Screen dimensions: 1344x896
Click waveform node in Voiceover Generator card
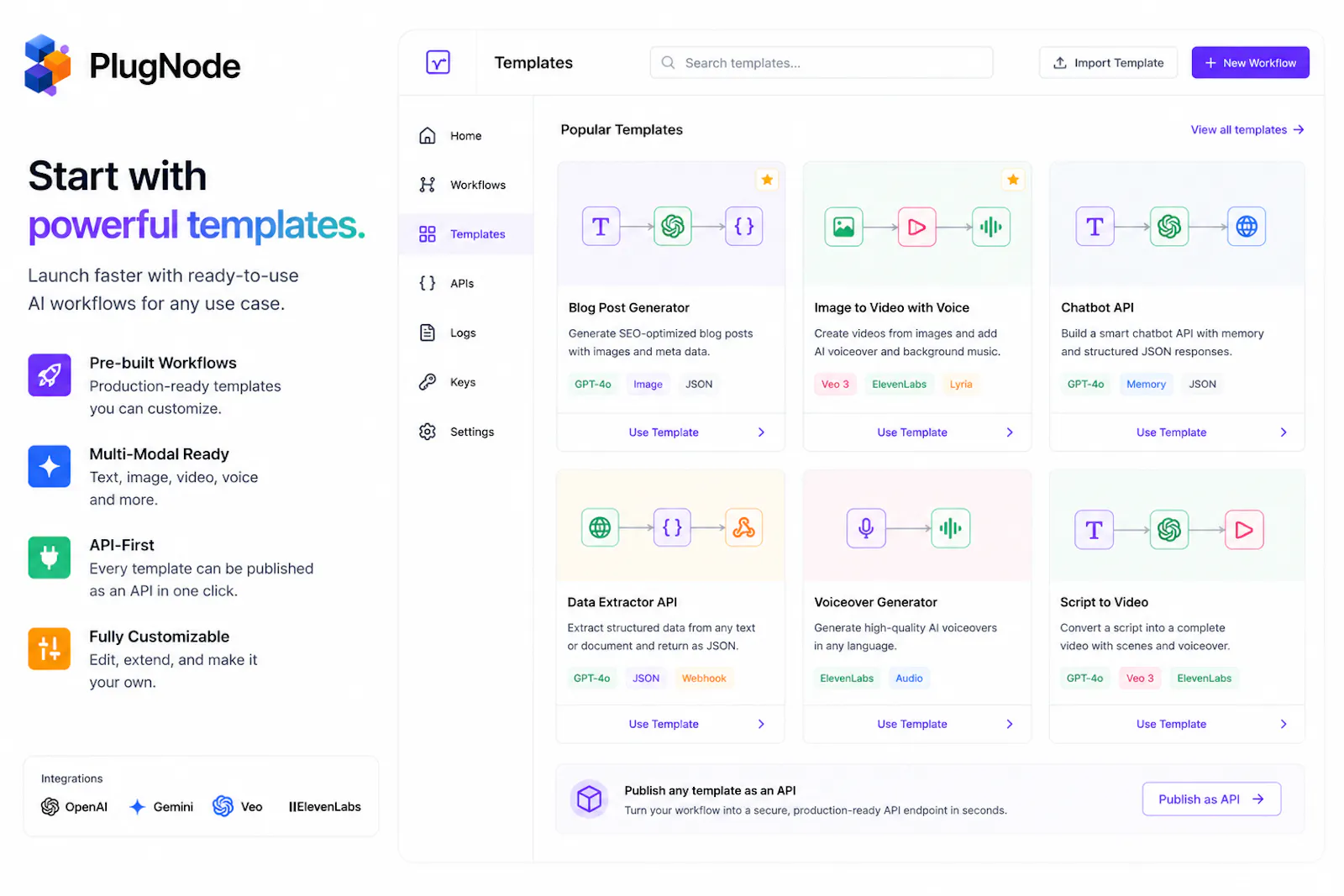(x=951, y=528)
